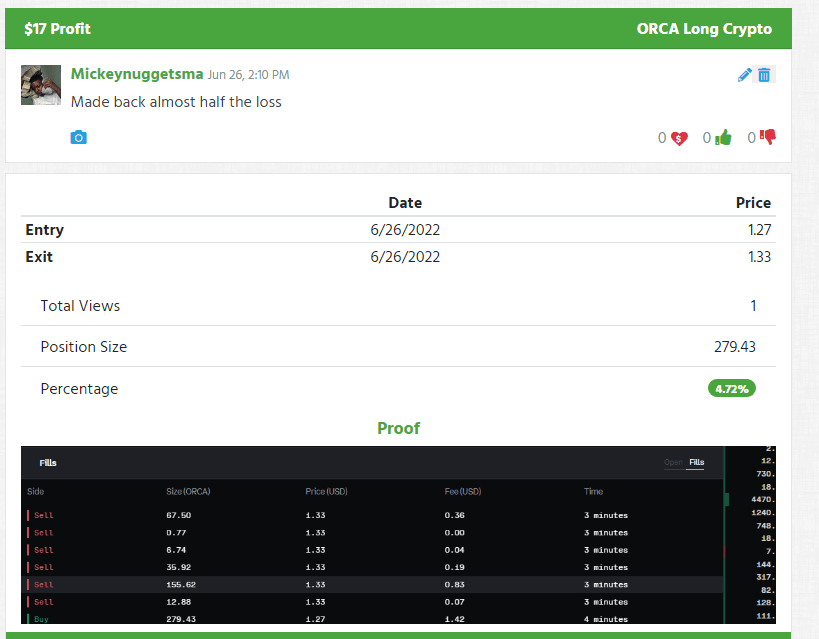Screen dimensions: 819x639
Task: Click the Position Size label
Action: pos(84,347)
